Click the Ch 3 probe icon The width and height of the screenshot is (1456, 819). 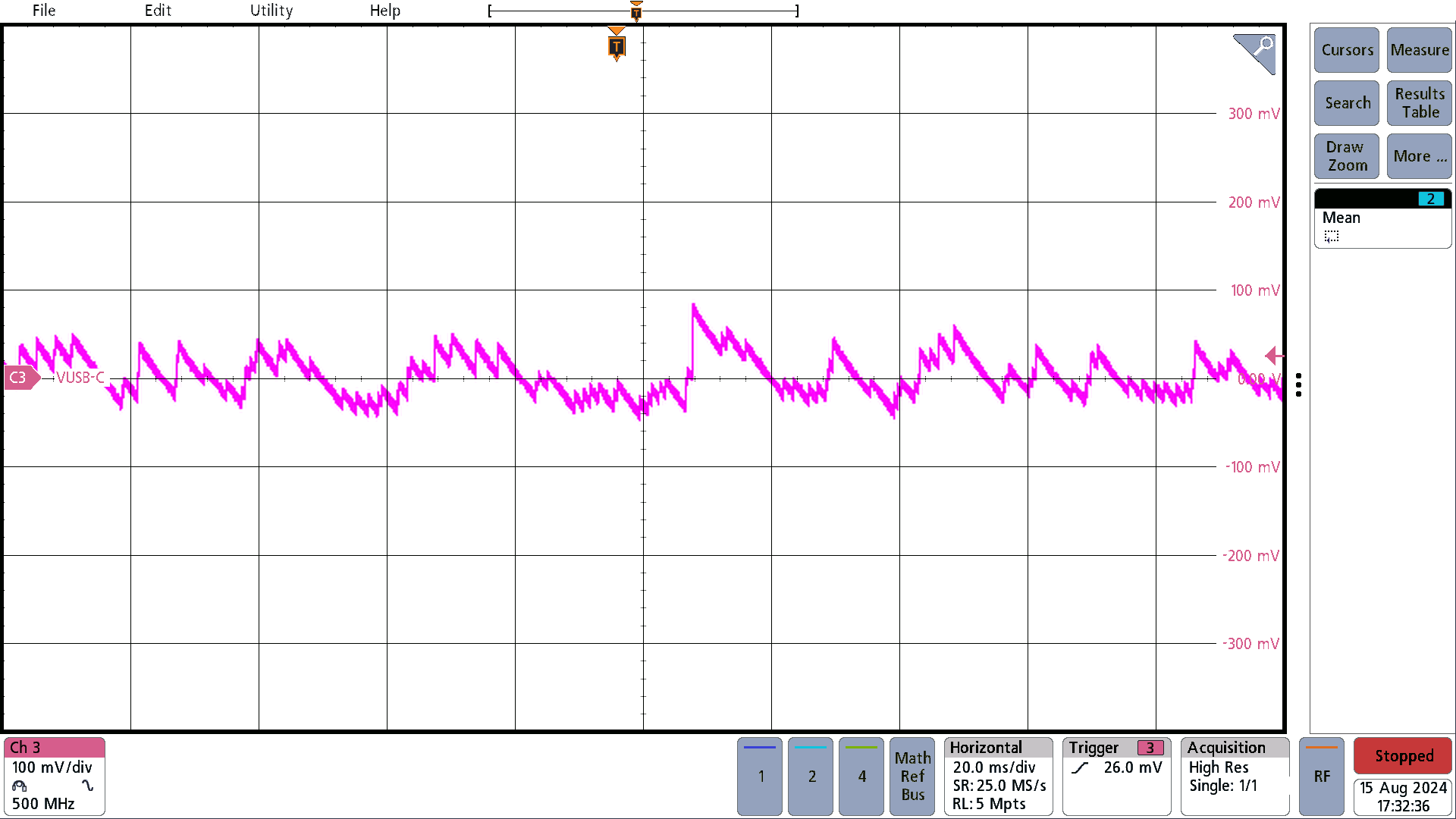pos(20,786)
